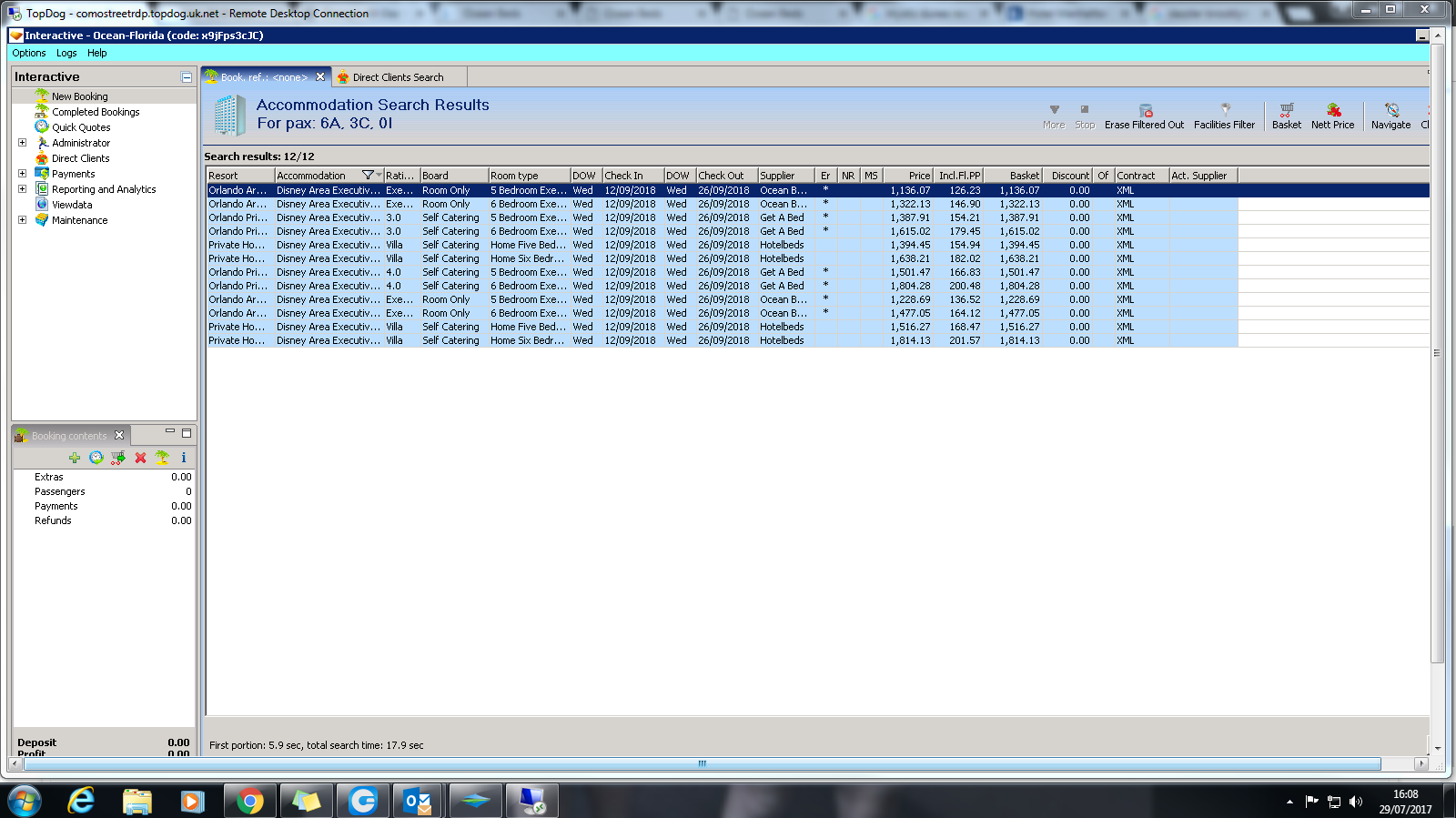Click the Payments money icon
Screen dimensions: 1456x818
pyautogui.click(x=42, y=174)
